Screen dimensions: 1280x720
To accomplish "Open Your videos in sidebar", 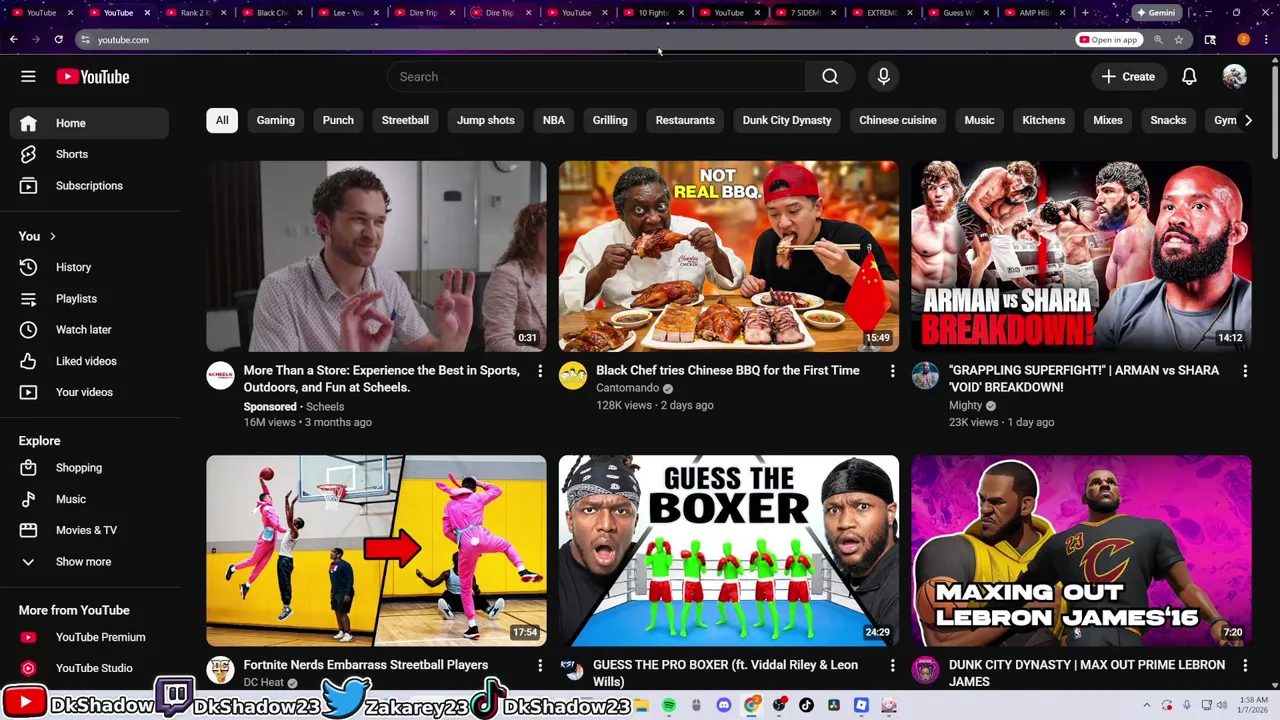I will [x=90, y=392].
